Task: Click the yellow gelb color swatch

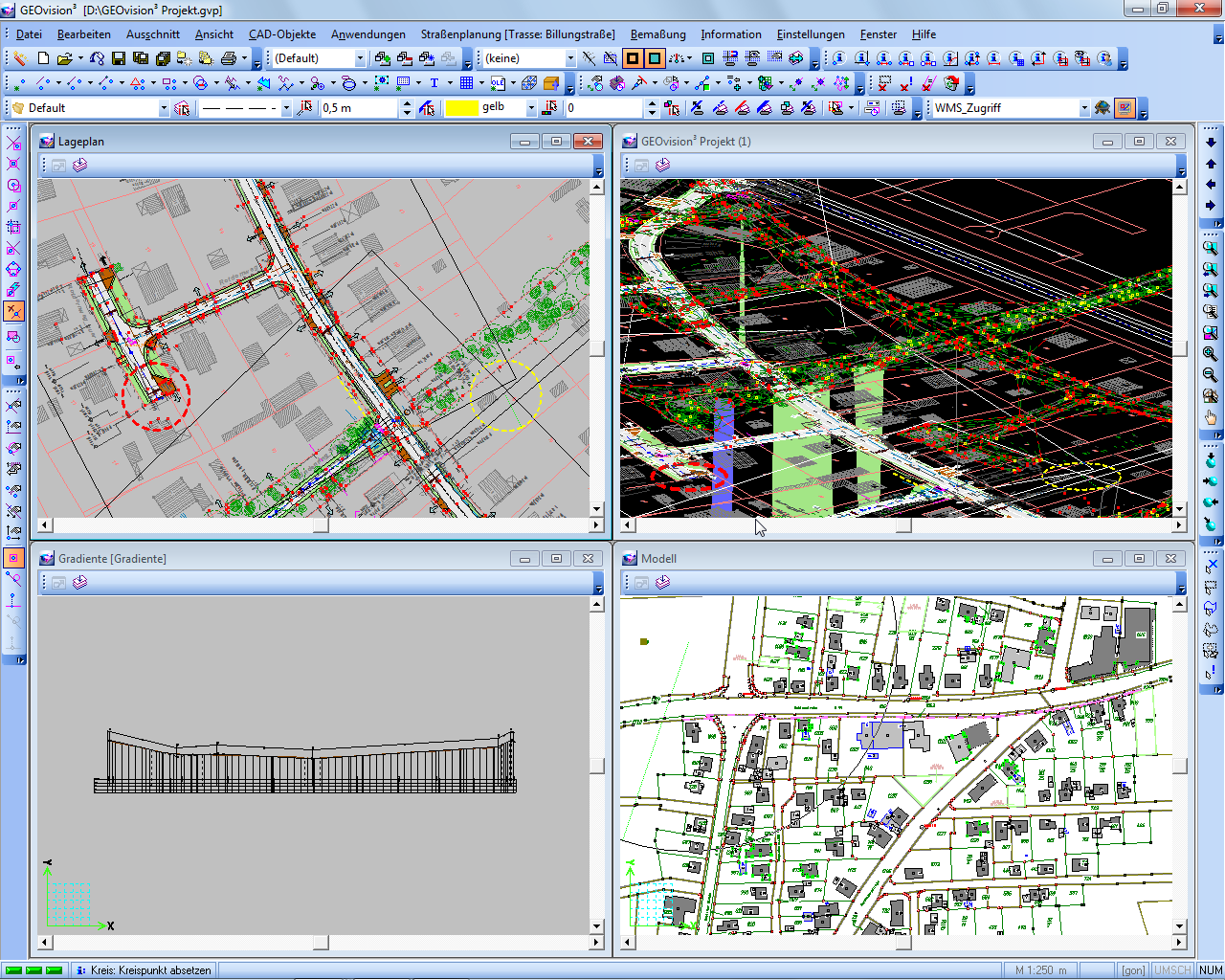Action: [461, 107]
